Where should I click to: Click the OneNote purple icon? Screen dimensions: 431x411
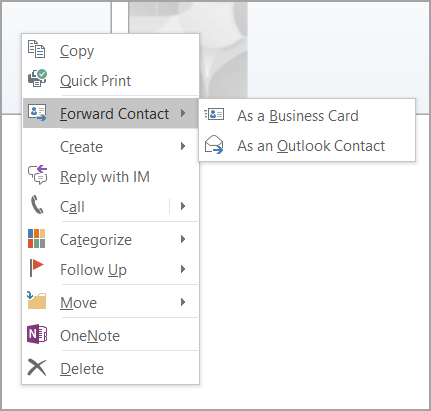coord(37,334)
